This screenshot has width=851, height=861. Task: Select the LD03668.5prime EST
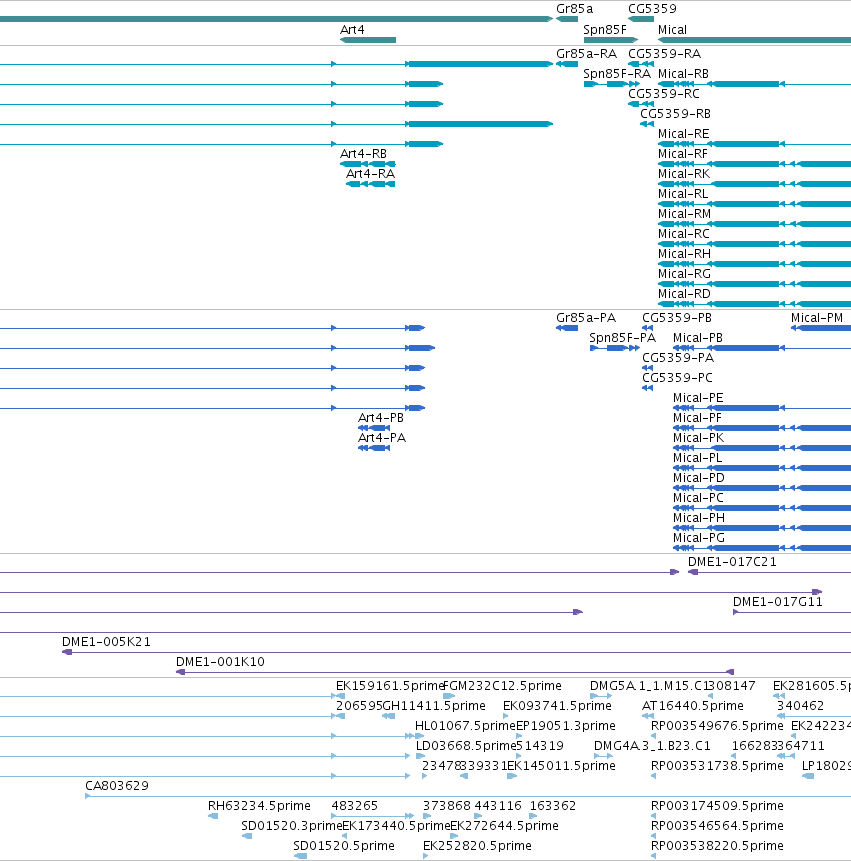421,756
